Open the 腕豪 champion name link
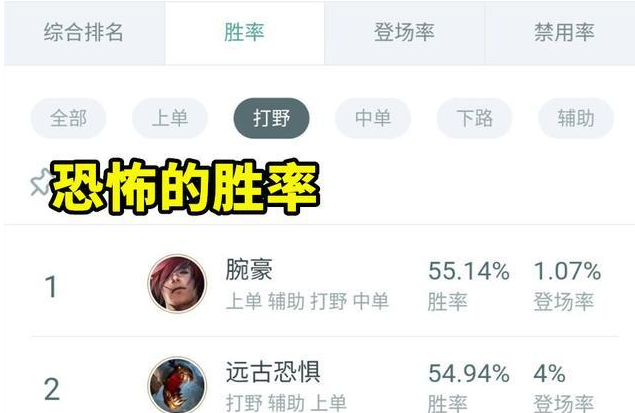Viewport: 635px width, 413px height. 249,269
